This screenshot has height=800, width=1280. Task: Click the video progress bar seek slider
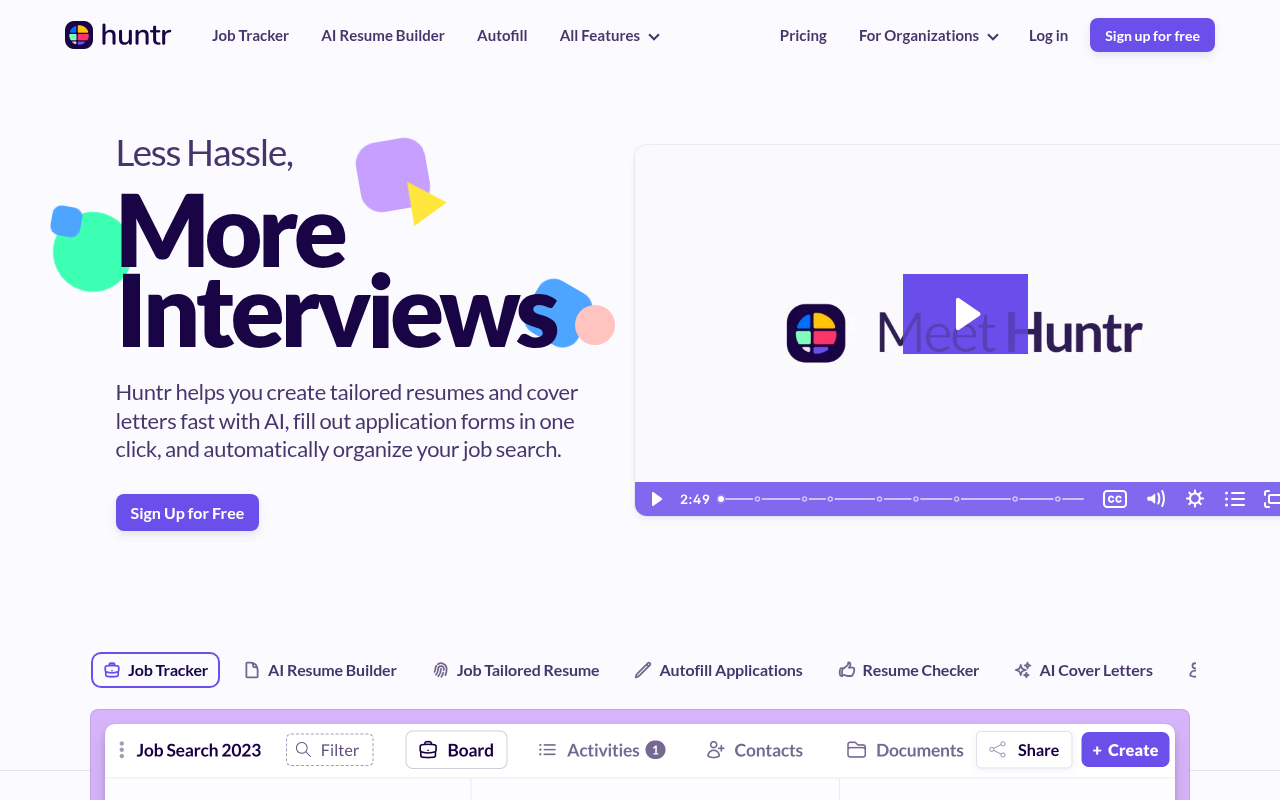click(900, 498)
